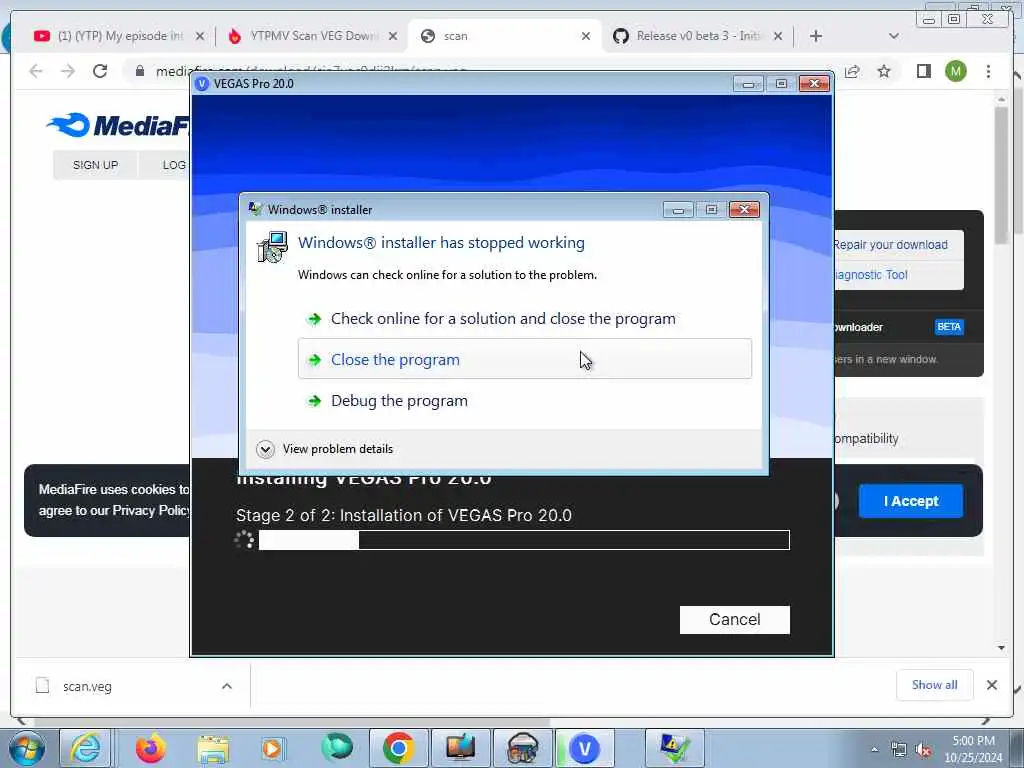1024x768 pixels.
Task: Switch to Windows installer error taskbar item
Action: (x=675, y=748)
